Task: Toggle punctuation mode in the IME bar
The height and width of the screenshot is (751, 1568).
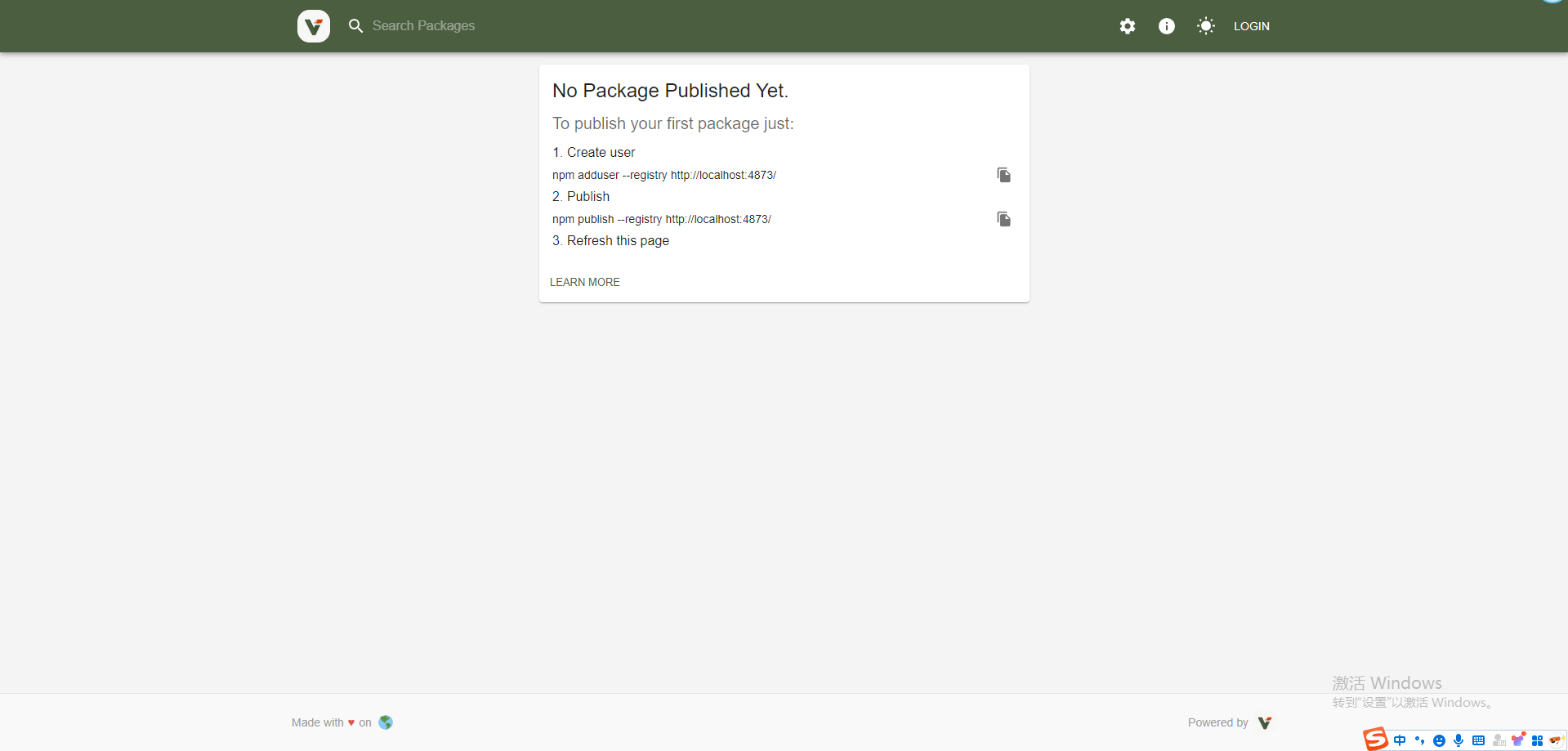Action: pos(1419,740)
